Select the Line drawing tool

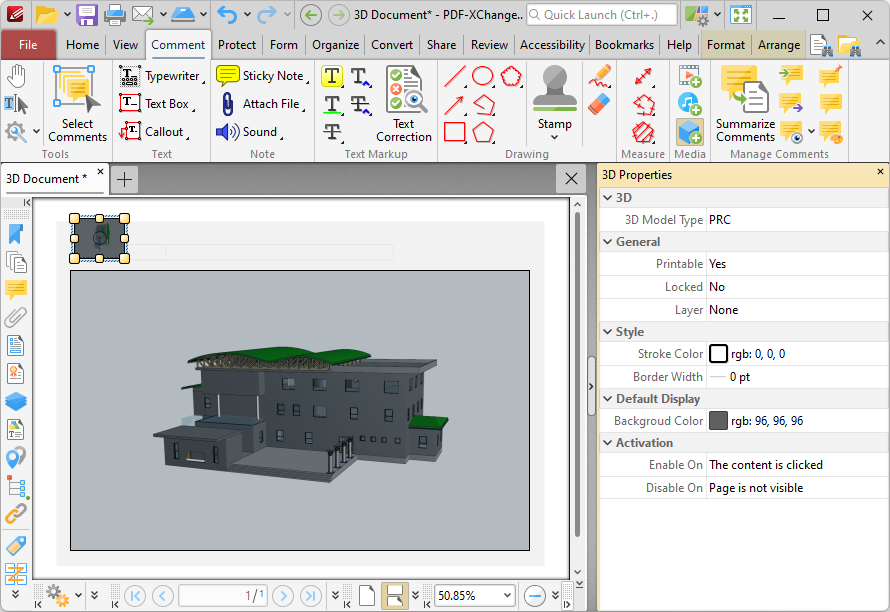click(x=455, y=76)
